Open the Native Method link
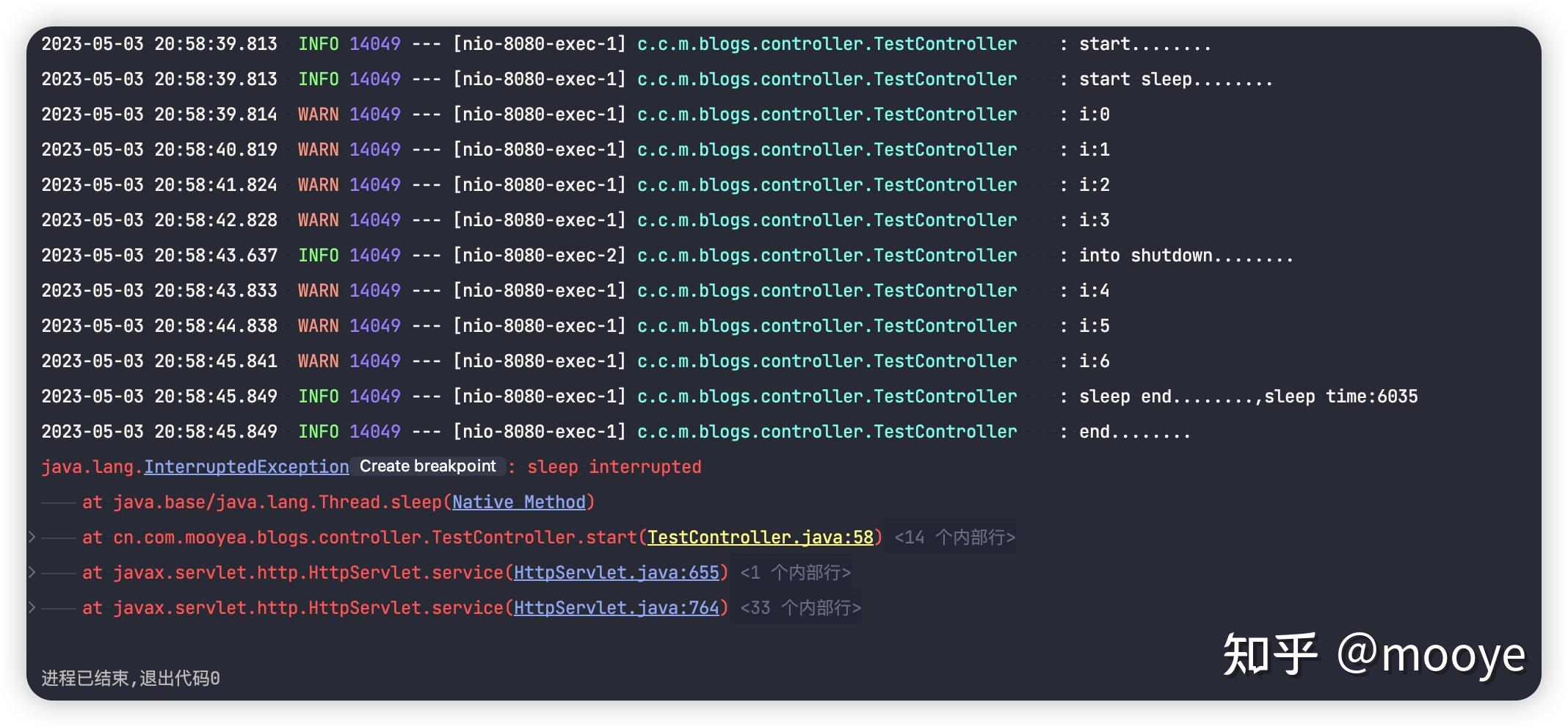The width and height of the screenshot is (1568, 727). [518, 502]
